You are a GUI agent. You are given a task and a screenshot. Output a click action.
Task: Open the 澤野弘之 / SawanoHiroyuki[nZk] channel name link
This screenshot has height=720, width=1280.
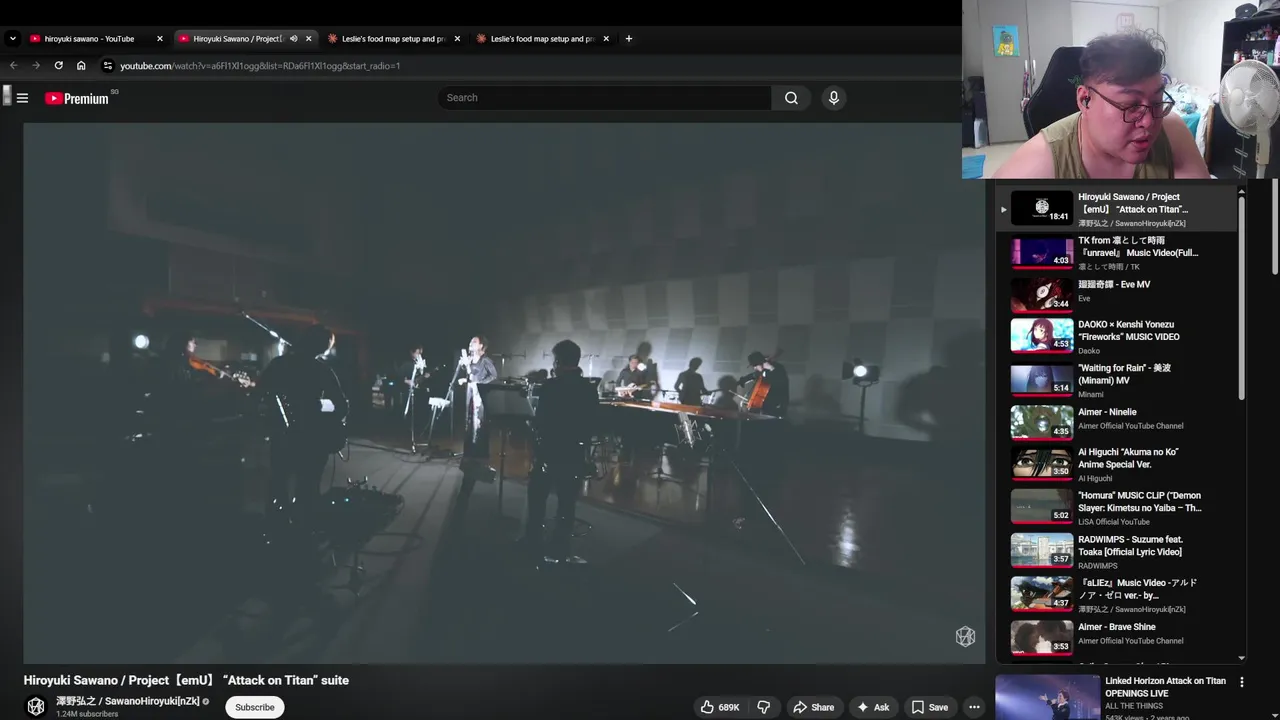(x=128, y=701)
